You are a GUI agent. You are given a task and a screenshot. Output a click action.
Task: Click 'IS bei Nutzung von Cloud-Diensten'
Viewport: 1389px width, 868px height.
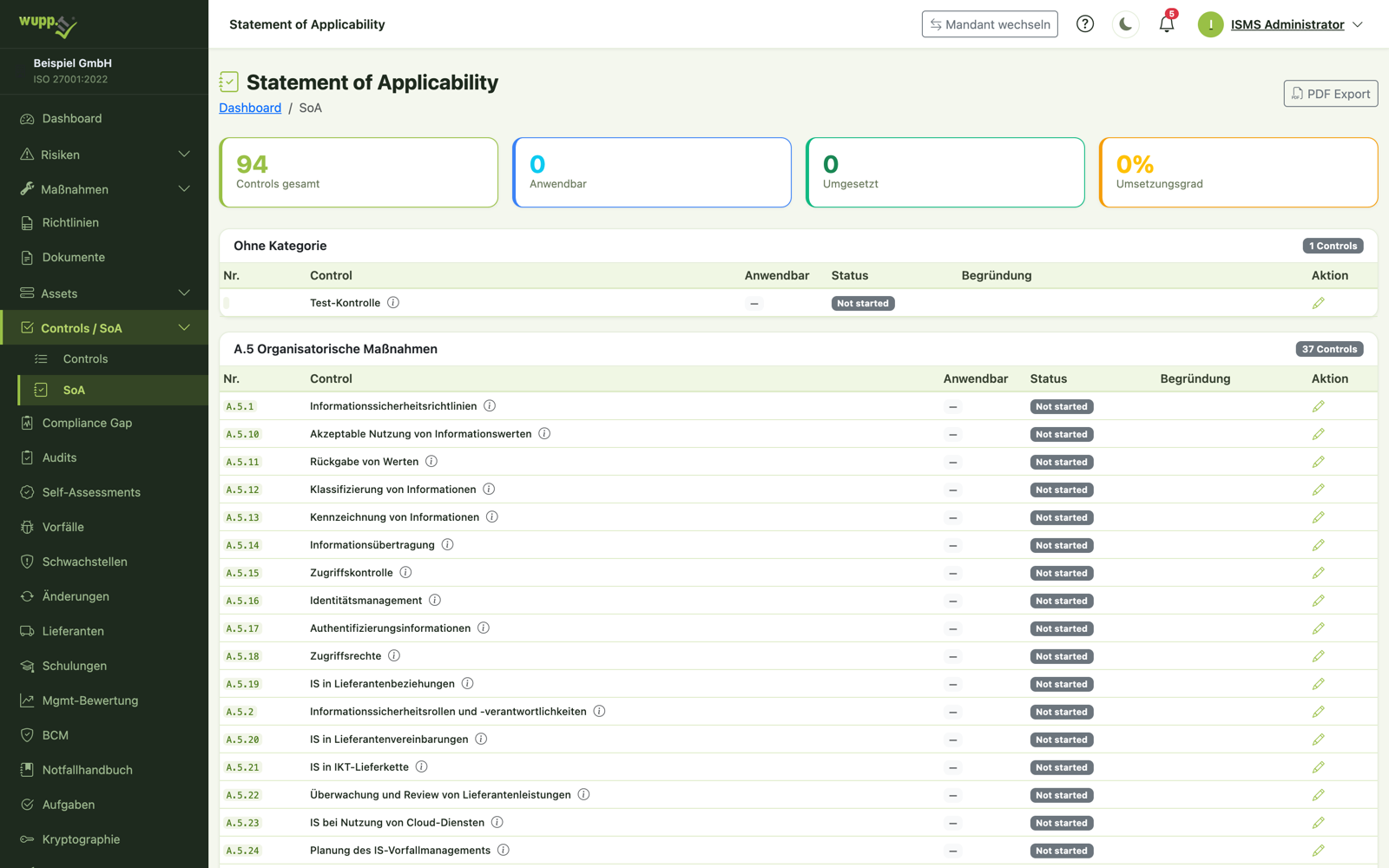coord(397,823)
